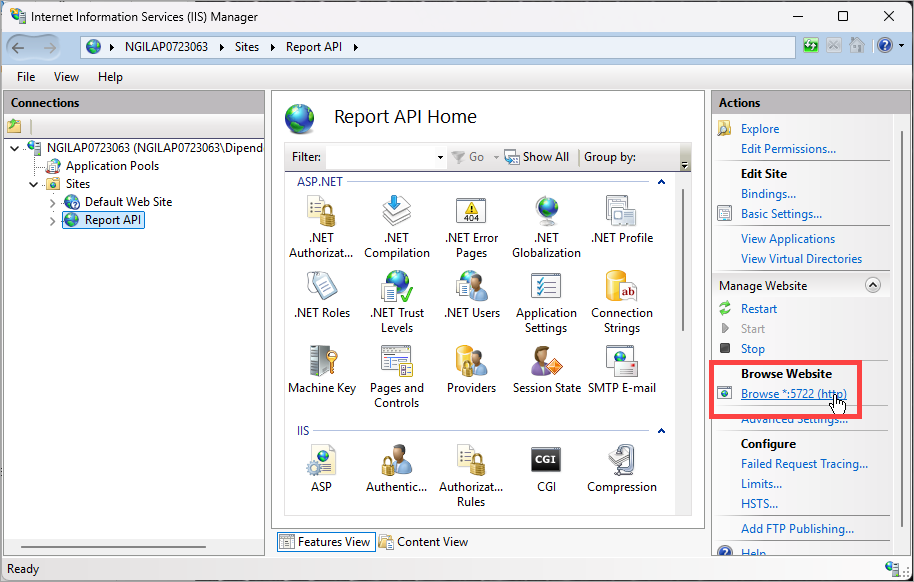Open the .NET Authorization feature icon
This screenshot has height=582, width=914.
pyautogui.click(x=321, y=226)
